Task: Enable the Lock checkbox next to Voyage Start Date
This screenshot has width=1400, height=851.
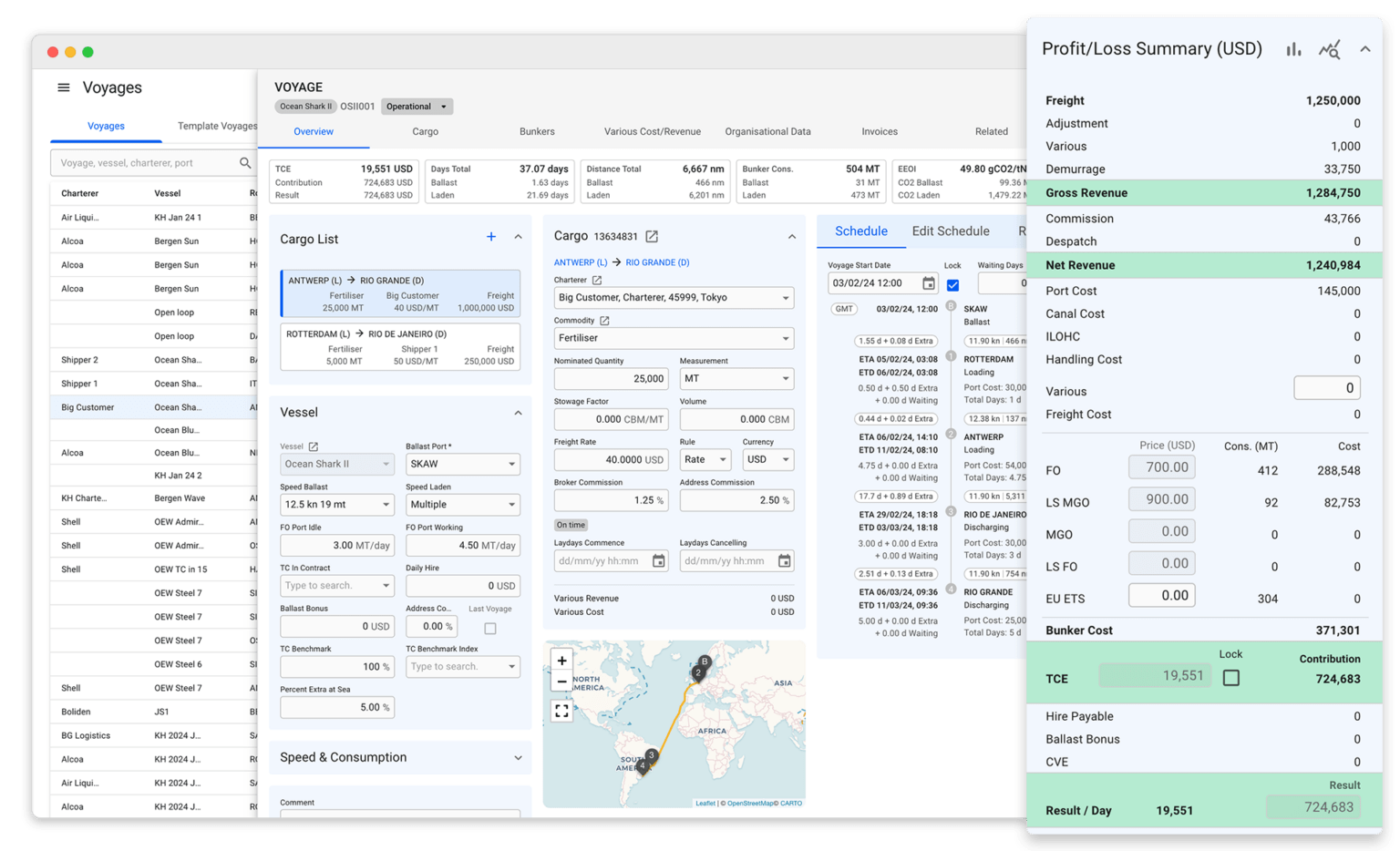Action: [x=952, y=282]
